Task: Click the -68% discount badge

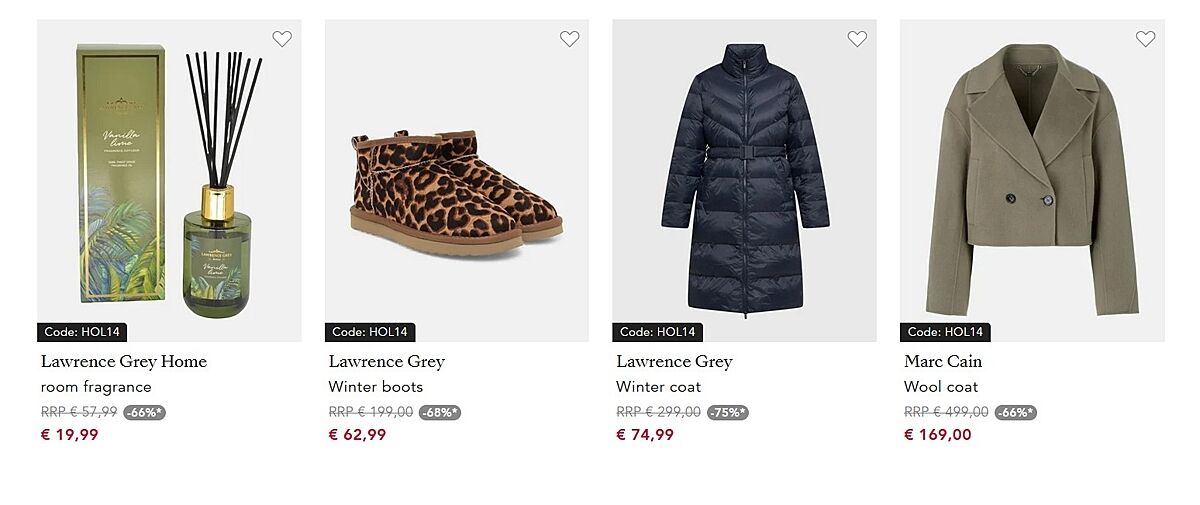Action: pos(440,412)
